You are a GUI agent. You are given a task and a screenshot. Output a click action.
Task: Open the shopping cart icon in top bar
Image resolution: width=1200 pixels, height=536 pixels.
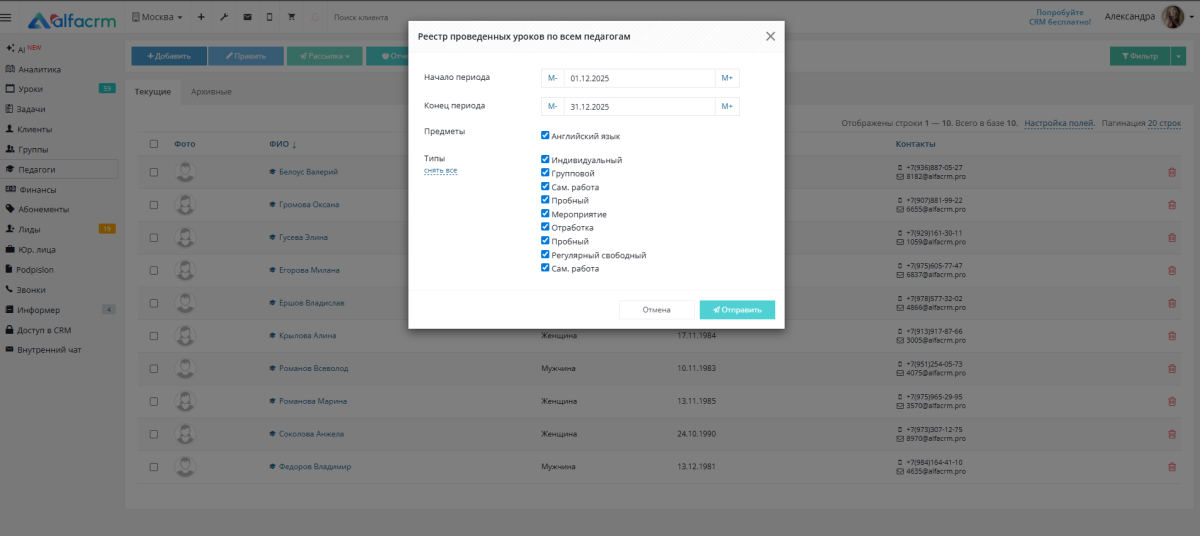pyautogui.click(x=291, y=17)
